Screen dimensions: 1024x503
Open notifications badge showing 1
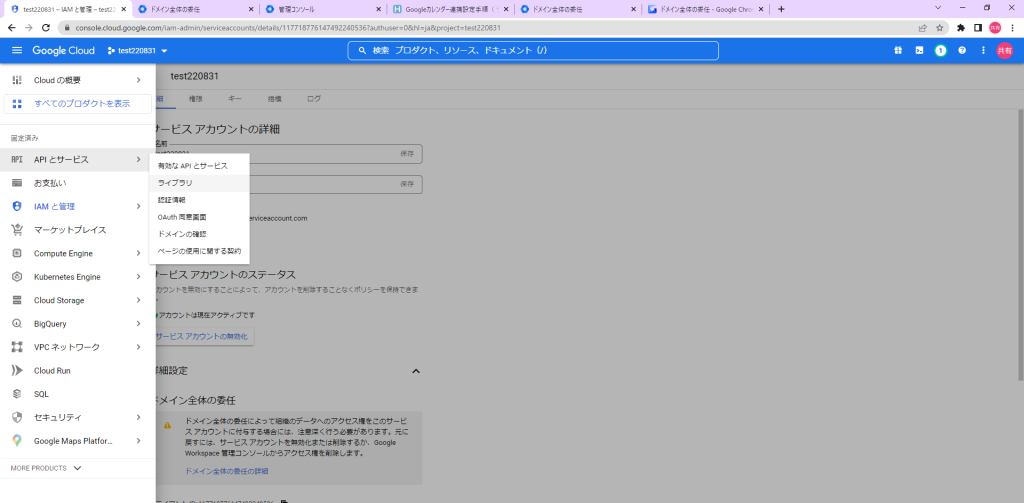[x=940, y=50]
